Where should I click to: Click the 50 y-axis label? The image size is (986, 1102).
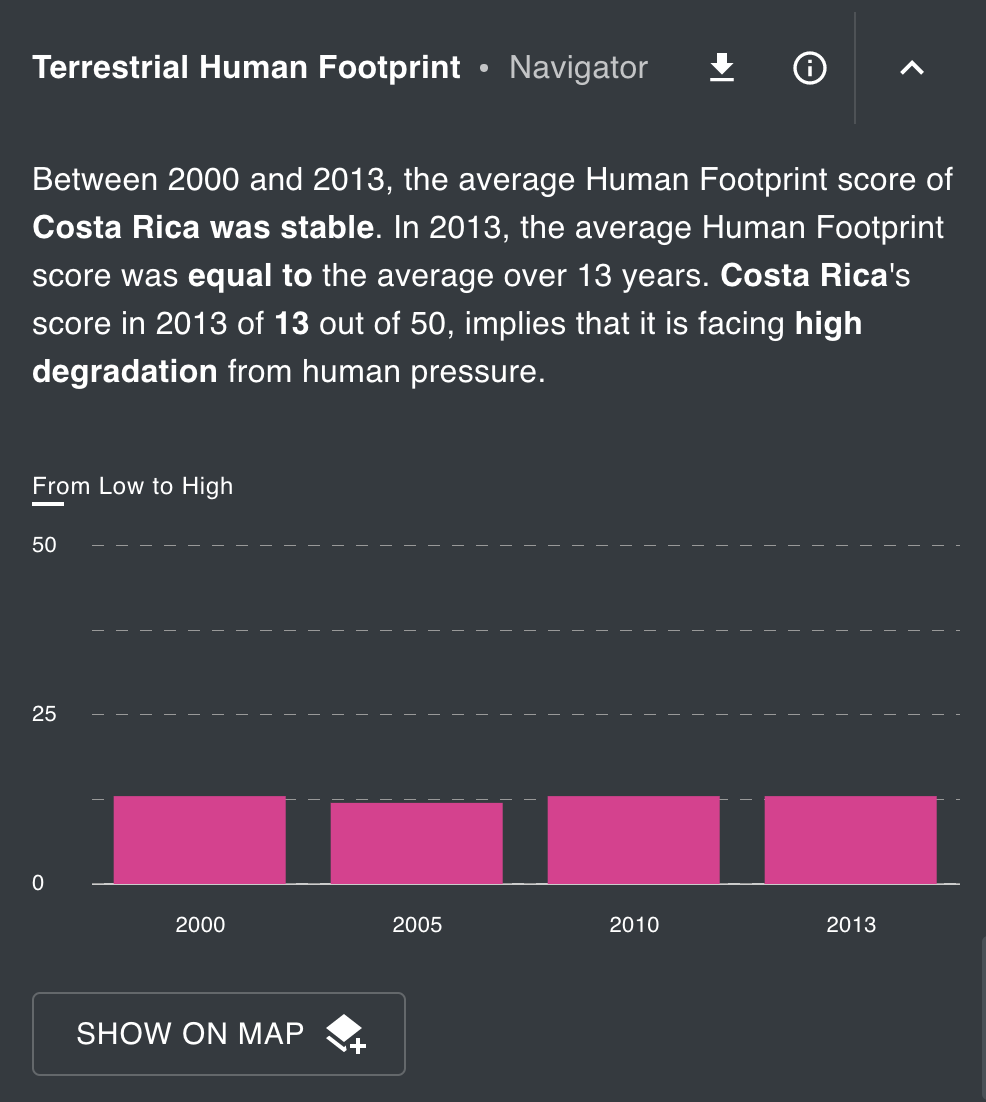[45, 545]
